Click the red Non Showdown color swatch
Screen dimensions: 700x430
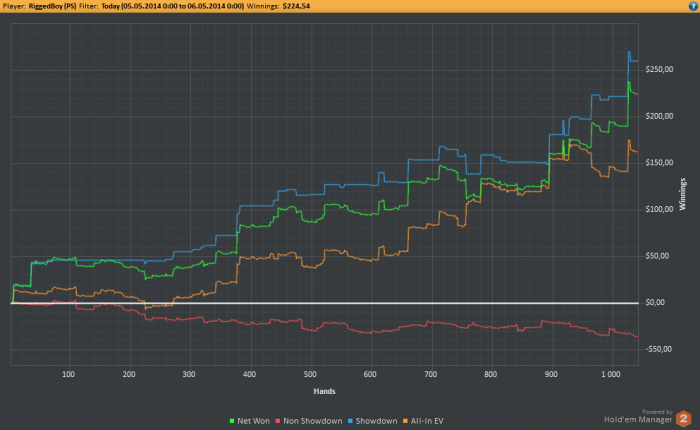click(x=278, y=421)
